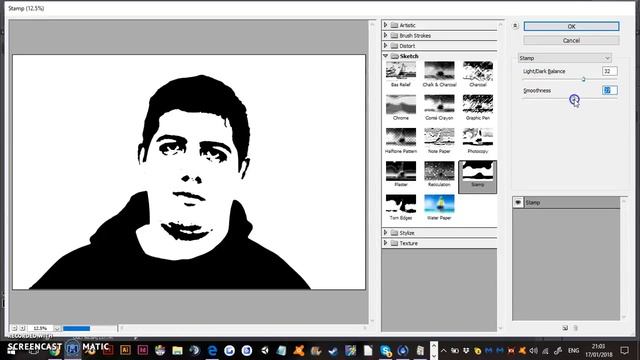
Task: Select the Stamp effect layer row
Action: click(567, 202)
